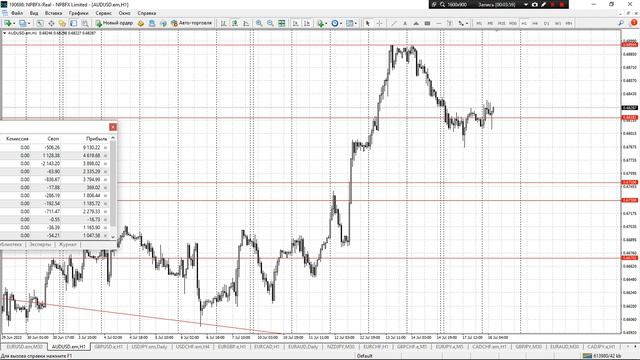The image size is (640, 360).
Task: Open the toolbar search magnifier
Action: click(x=621, y=23)
